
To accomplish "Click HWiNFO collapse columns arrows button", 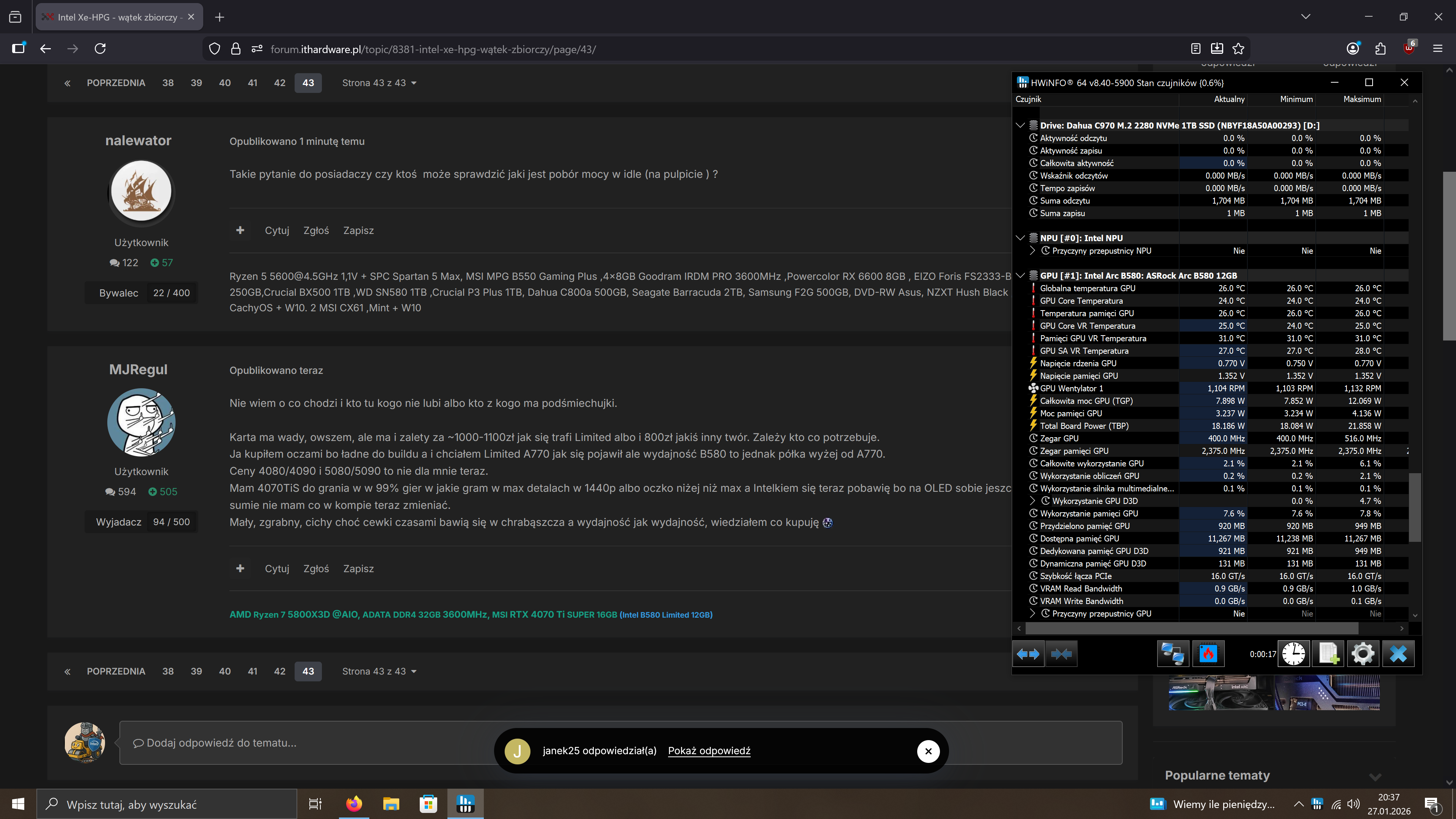I will coord(1061,654).
